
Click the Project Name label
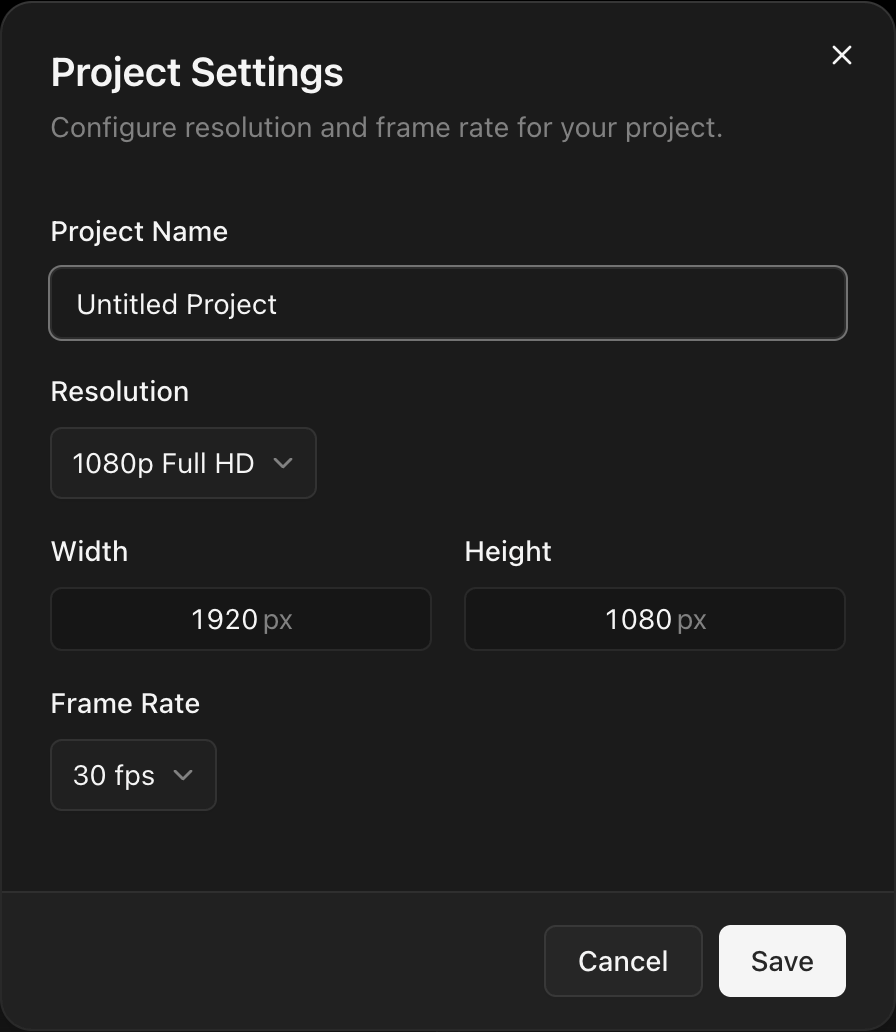139,231
